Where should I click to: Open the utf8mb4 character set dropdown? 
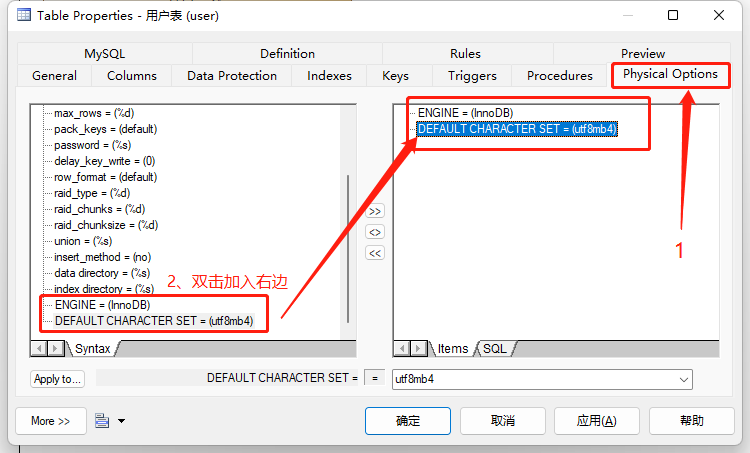(684, 379)
